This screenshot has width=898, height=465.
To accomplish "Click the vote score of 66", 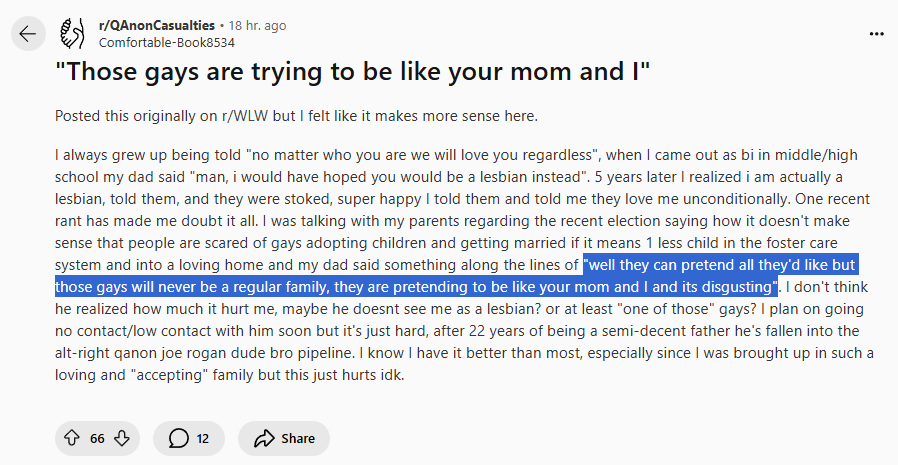I will click(x=97, y=438).
